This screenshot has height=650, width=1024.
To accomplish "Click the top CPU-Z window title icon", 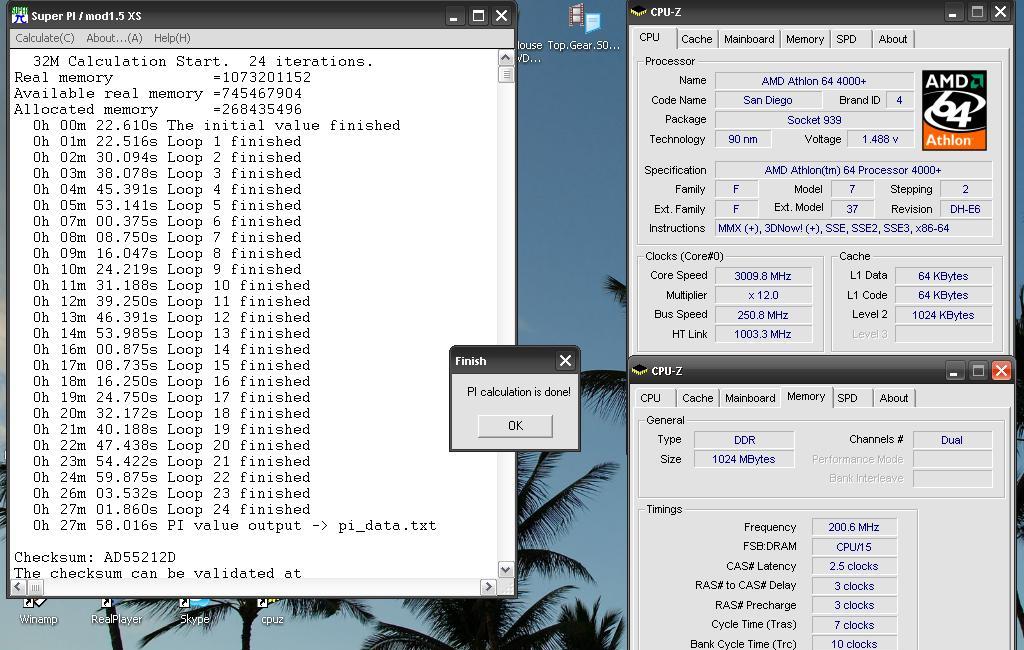I will [639, 12].
